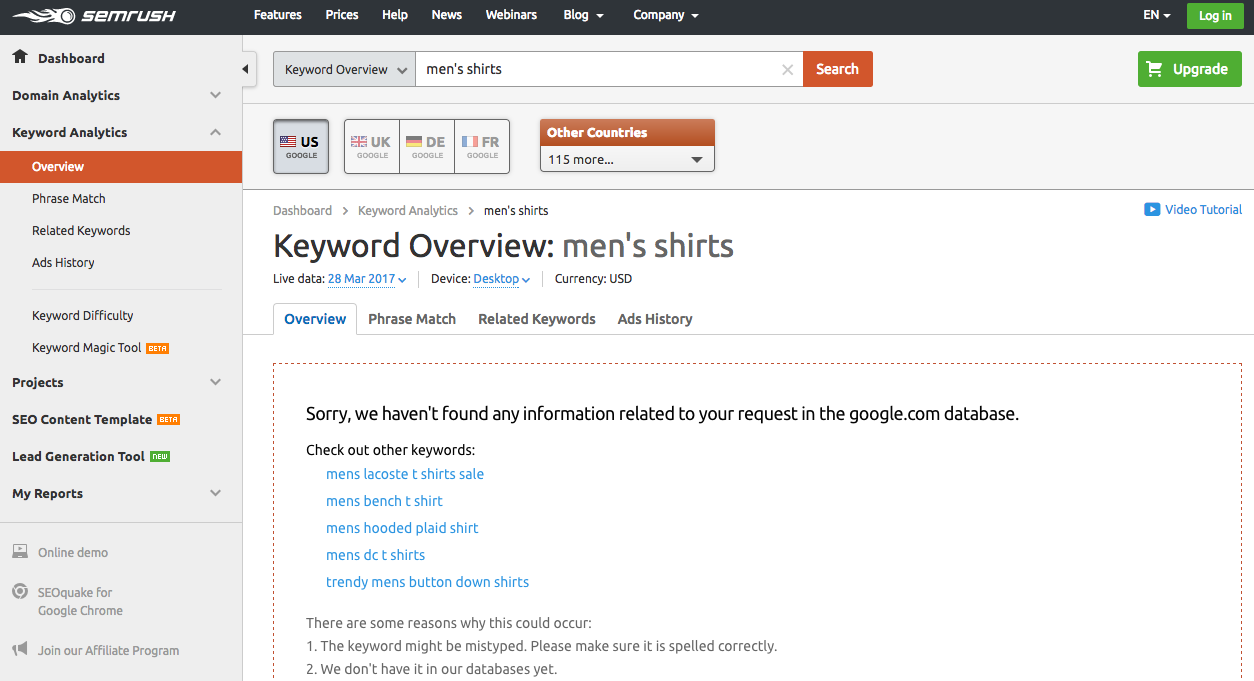Open Prices in the top menu

[342, 16]
